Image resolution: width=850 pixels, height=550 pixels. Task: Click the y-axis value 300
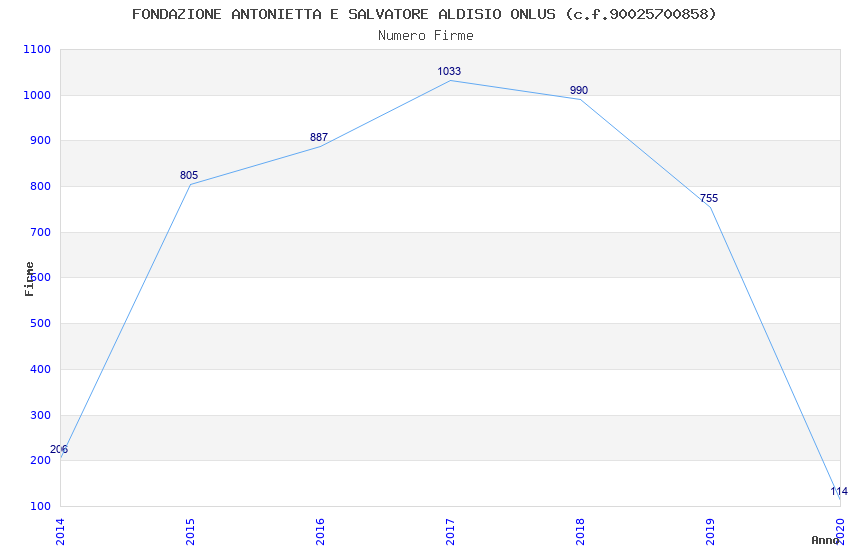[x=40, y=415]
